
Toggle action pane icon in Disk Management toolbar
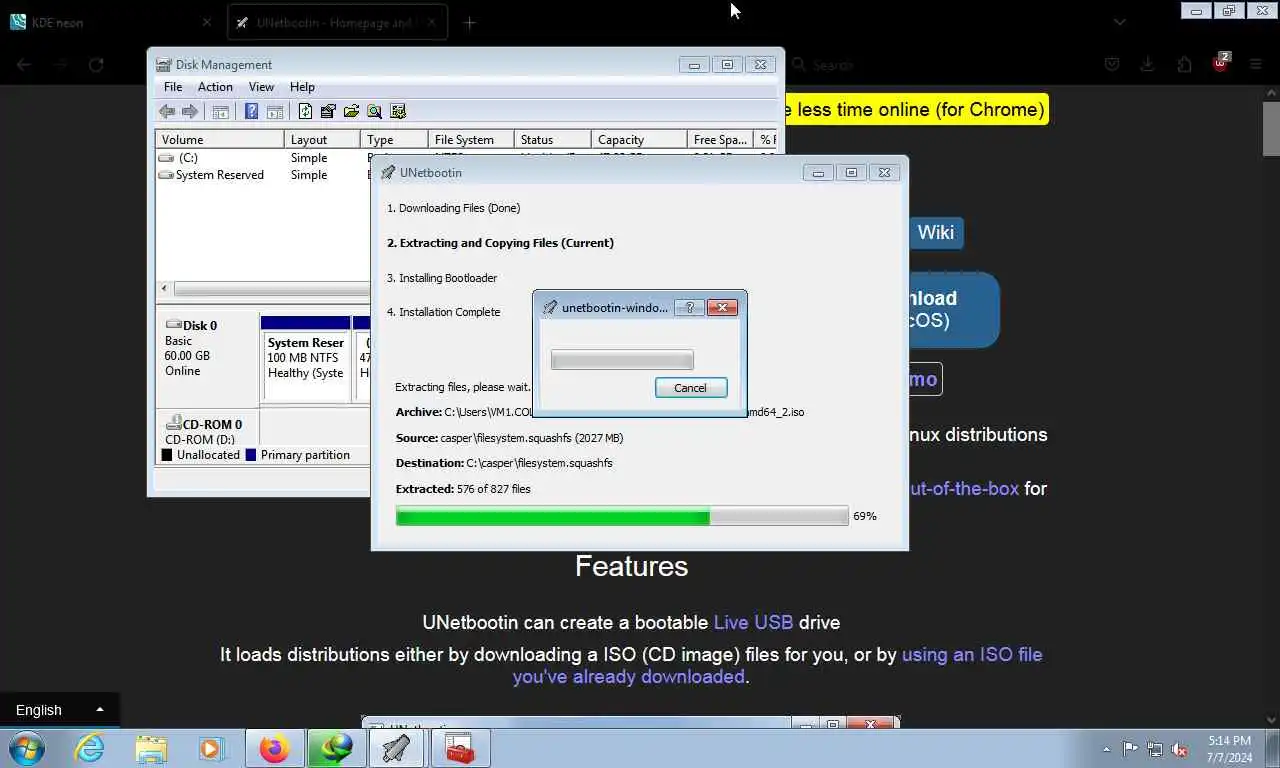coord(274,111)
